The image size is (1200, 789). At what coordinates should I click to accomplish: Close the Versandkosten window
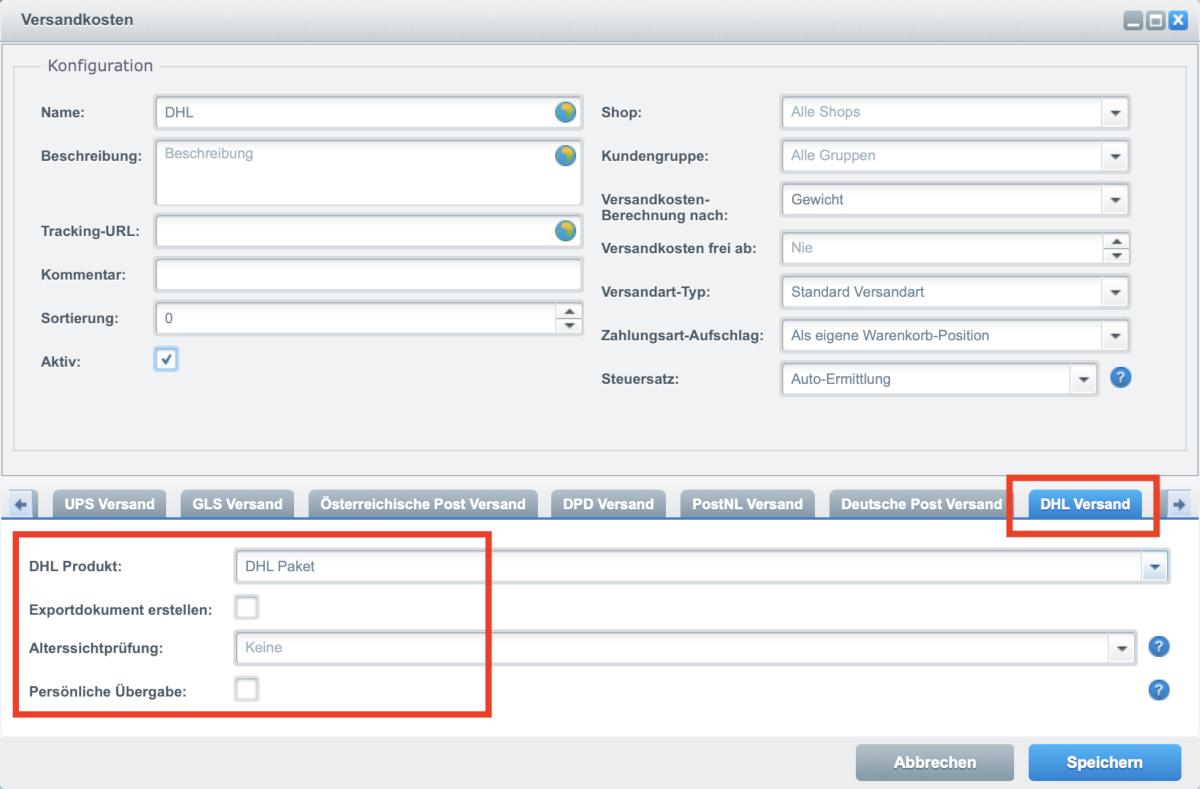click(1177, 20)
